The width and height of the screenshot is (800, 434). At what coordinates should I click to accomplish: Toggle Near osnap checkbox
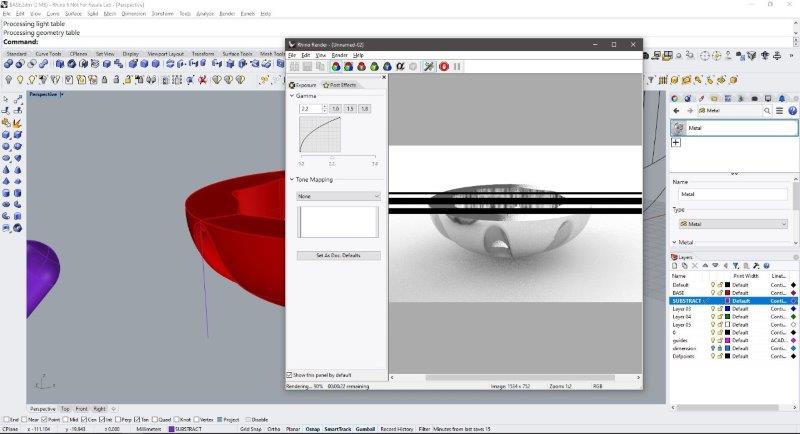click(x=24, y=419)
